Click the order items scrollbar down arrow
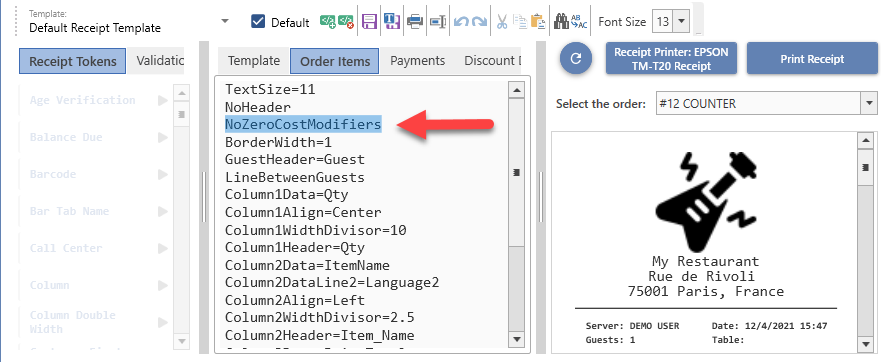This screenshot has width=881, height=362. coord(517,338)
